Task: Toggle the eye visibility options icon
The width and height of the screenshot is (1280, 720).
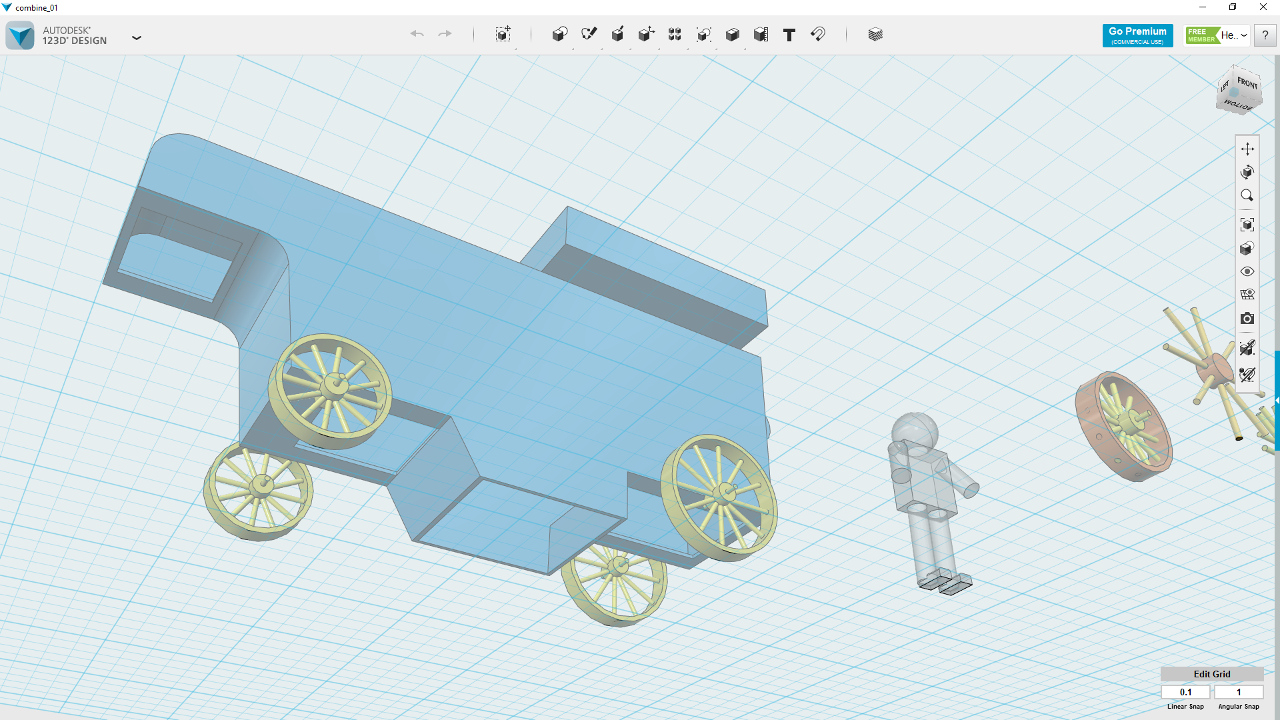Action: (1247, 271)
